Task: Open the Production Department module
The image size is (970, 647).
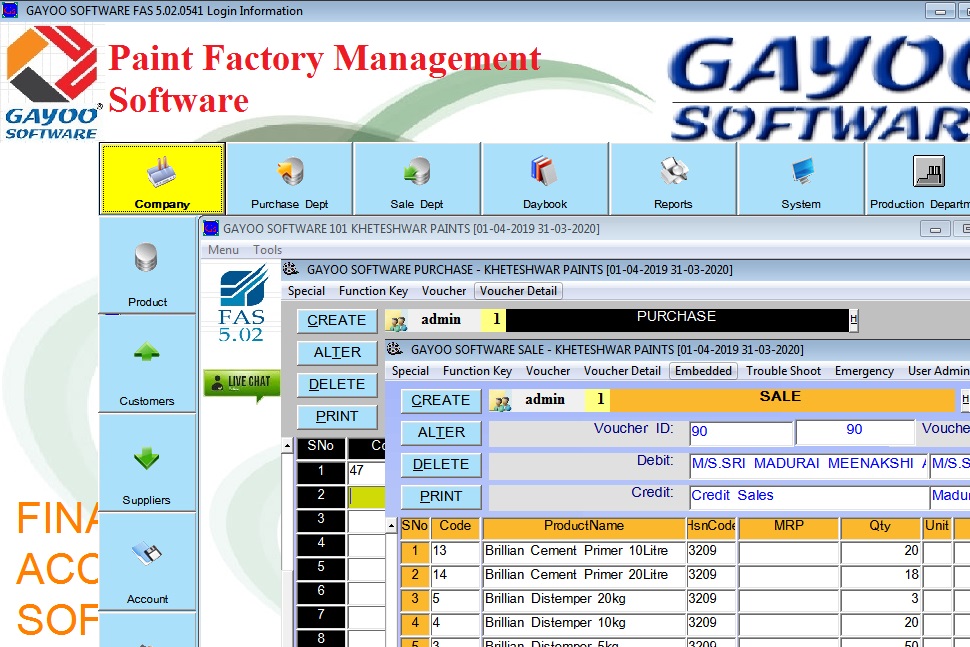Action: (x=918, y=179)
